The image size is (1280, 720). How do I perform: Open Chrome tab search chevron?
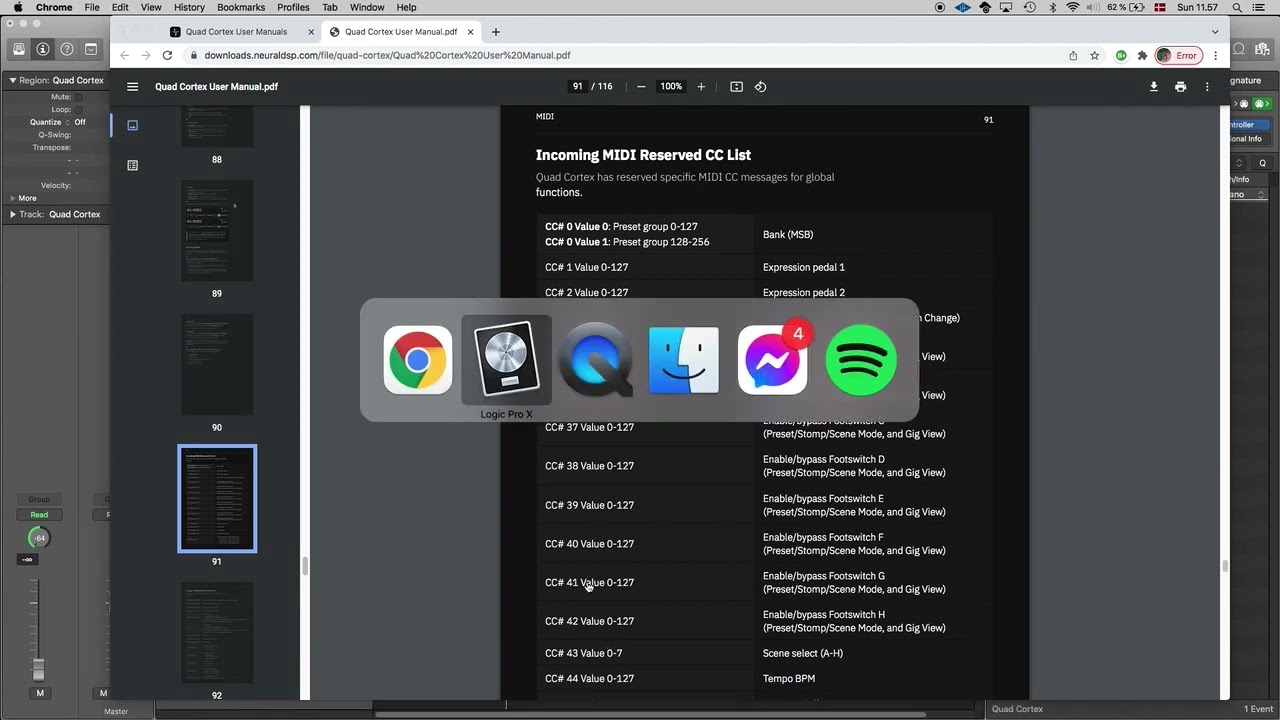tap(1215, 32)
